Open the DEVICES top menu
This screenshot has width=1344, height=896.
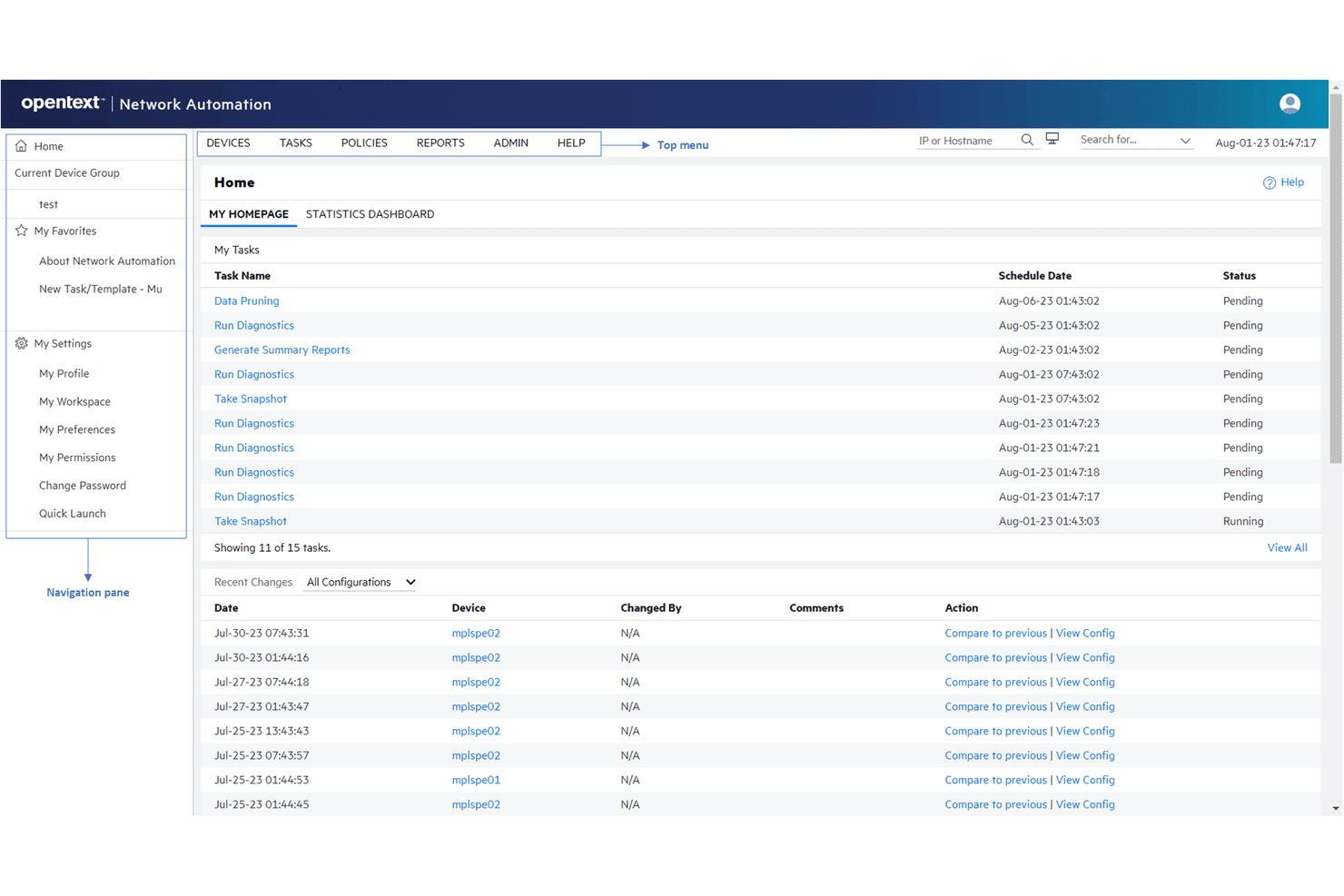point(228,143)
